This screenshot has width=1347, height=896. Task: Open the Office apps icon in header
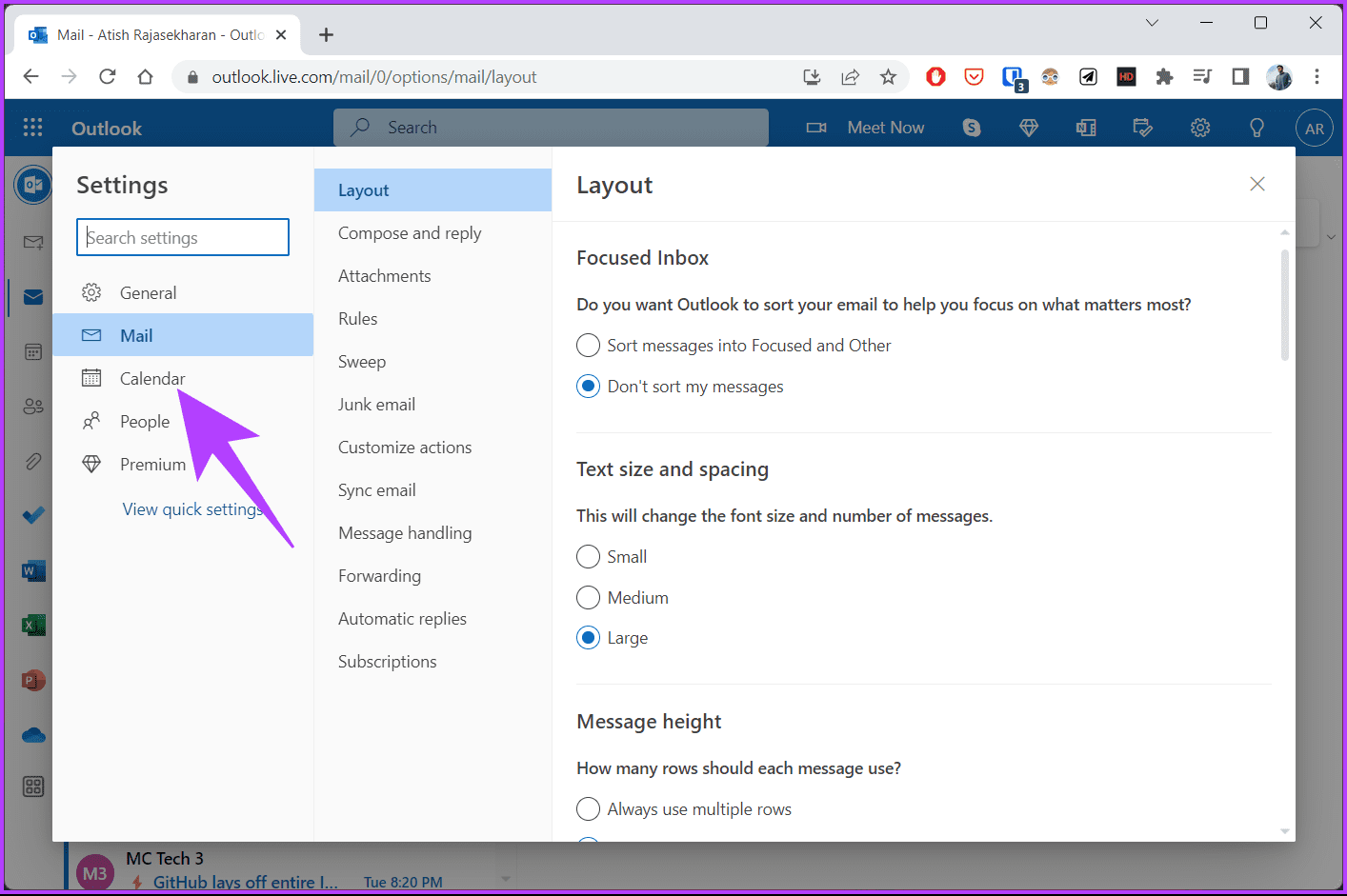[x=1086, y=128]
